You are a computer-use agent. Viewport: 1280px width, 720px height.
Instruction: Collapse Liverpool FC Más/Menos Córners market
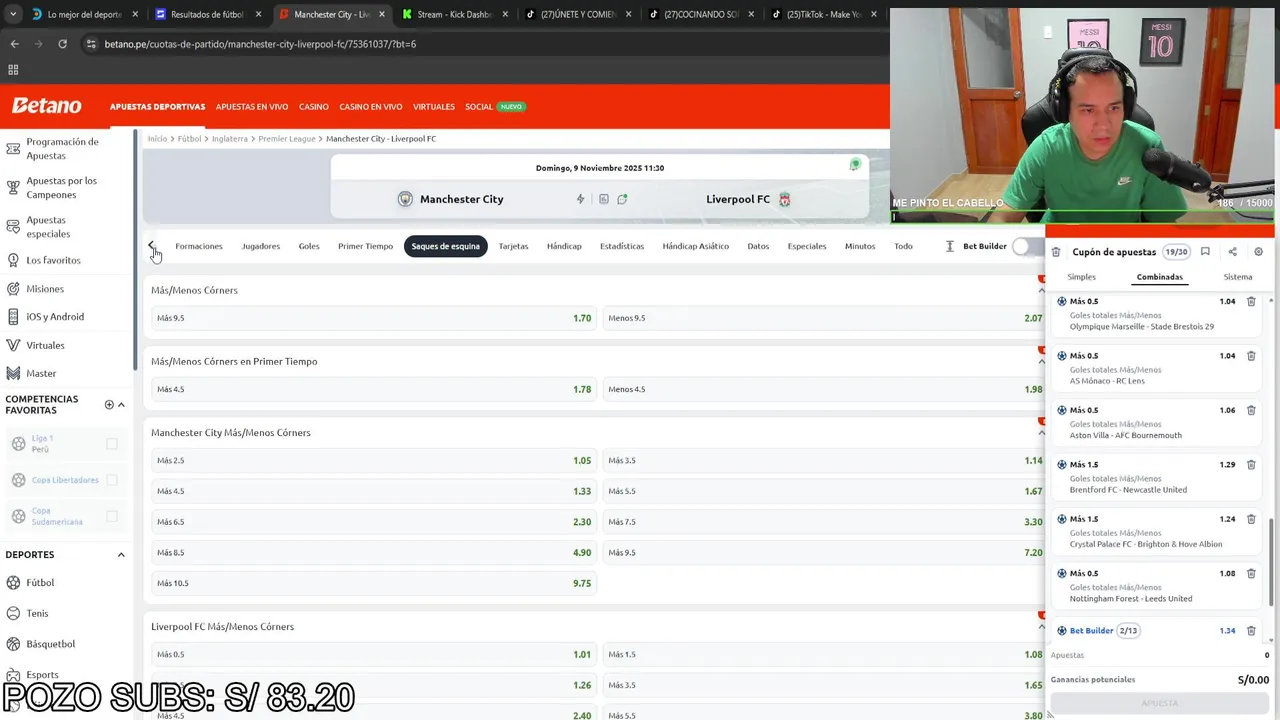point(1041,626)
